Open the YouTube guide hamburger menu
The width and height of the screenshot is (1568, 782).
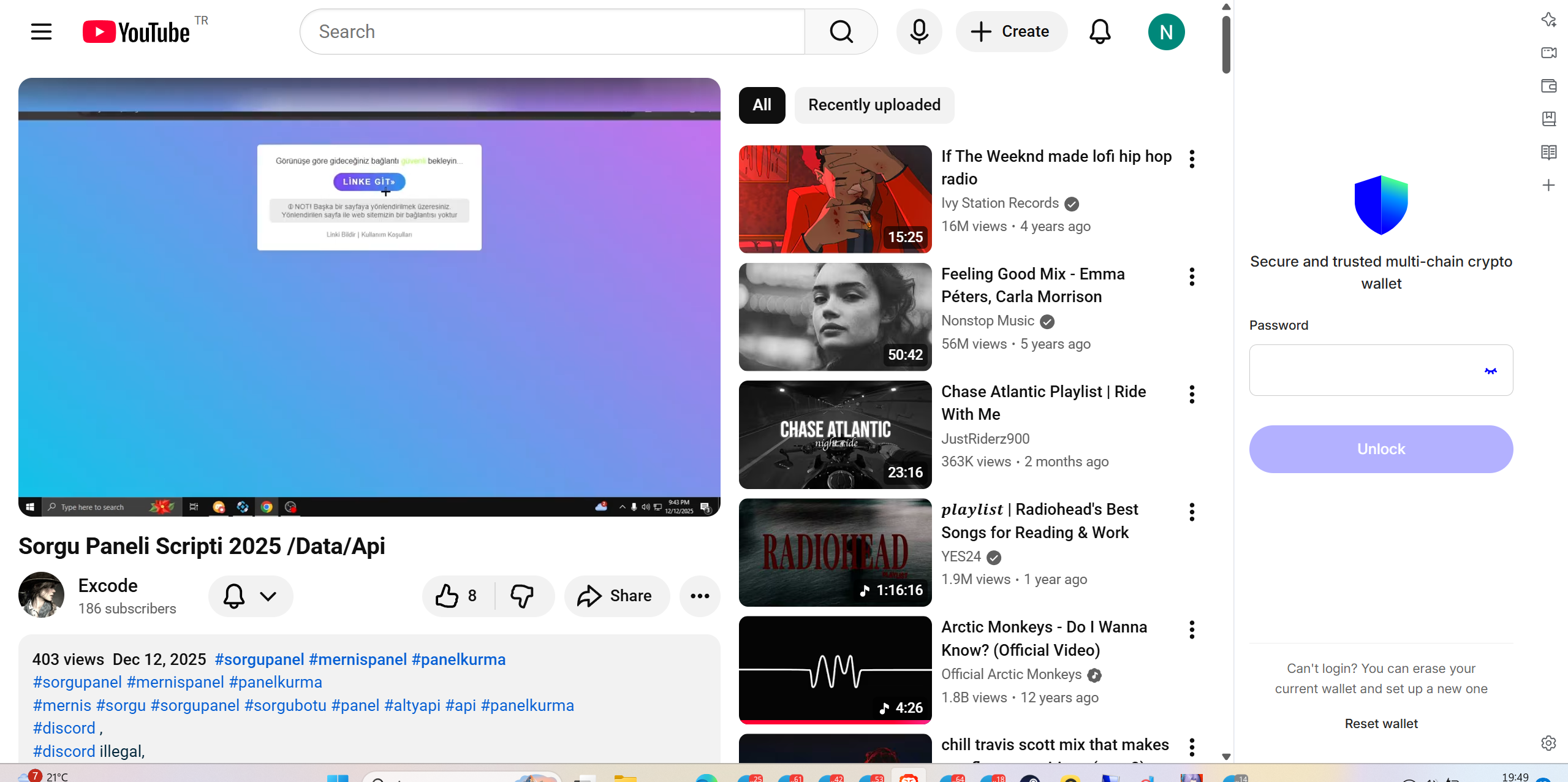pyautogui.click(x=41, y=31)
